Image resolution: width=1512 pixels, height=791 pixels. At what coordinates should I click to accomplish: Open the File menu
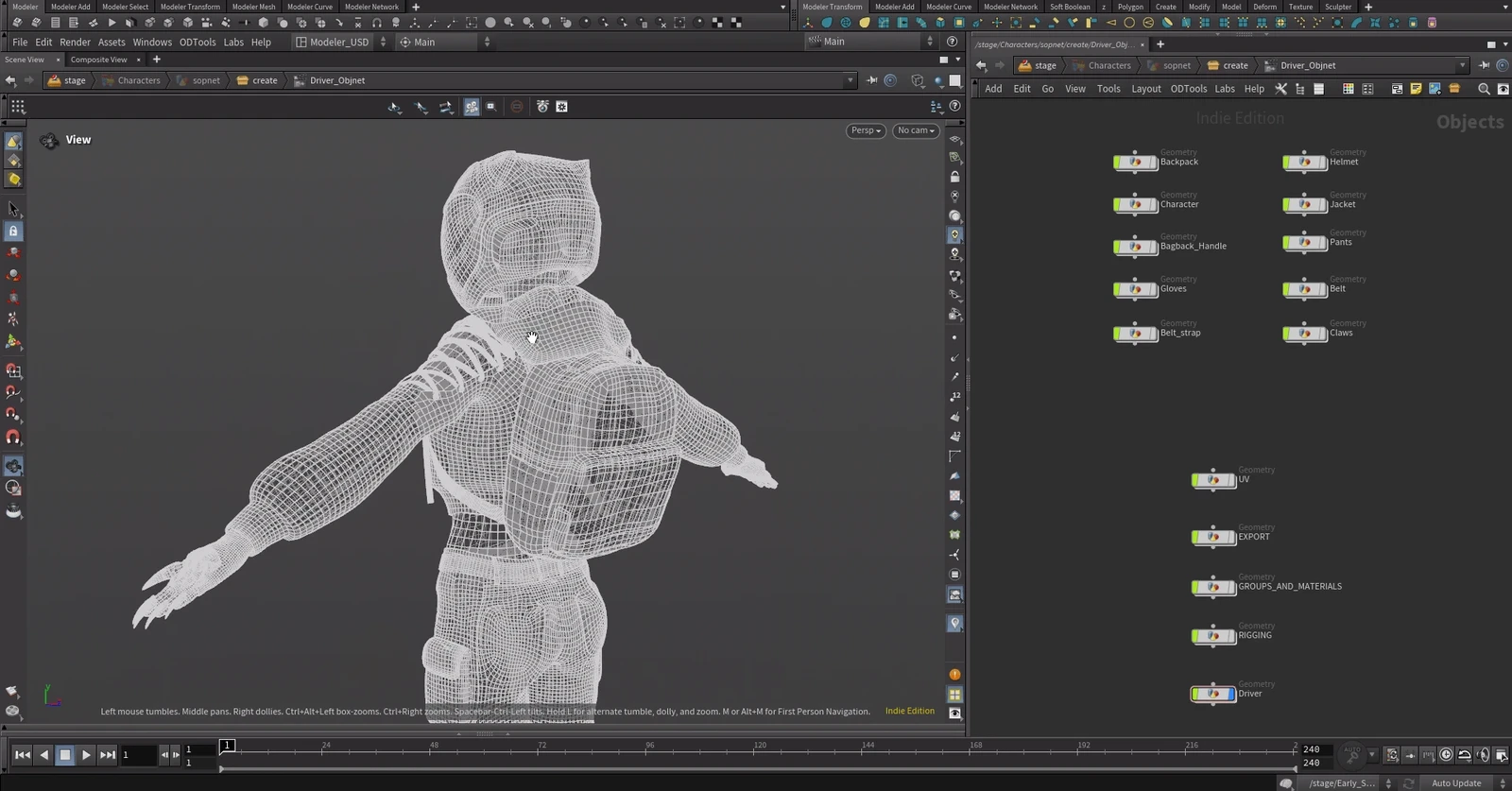[x=20, y=42]
